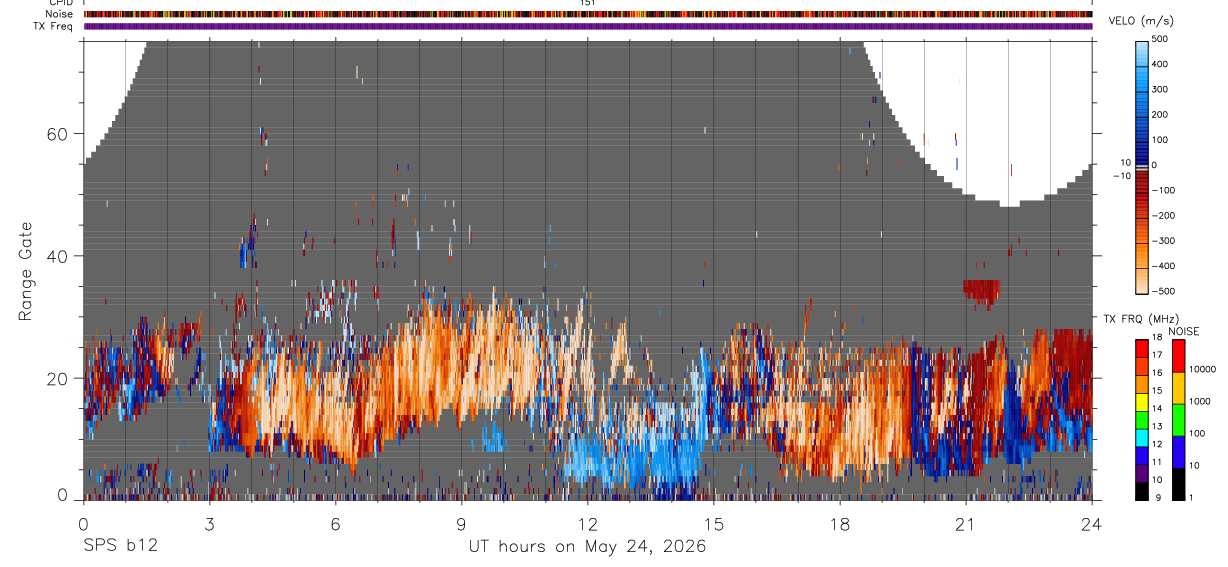This screenshot has width=1228, height=567.
Task: Click the x-axis tick label '3'
Action: coord(209,523)
